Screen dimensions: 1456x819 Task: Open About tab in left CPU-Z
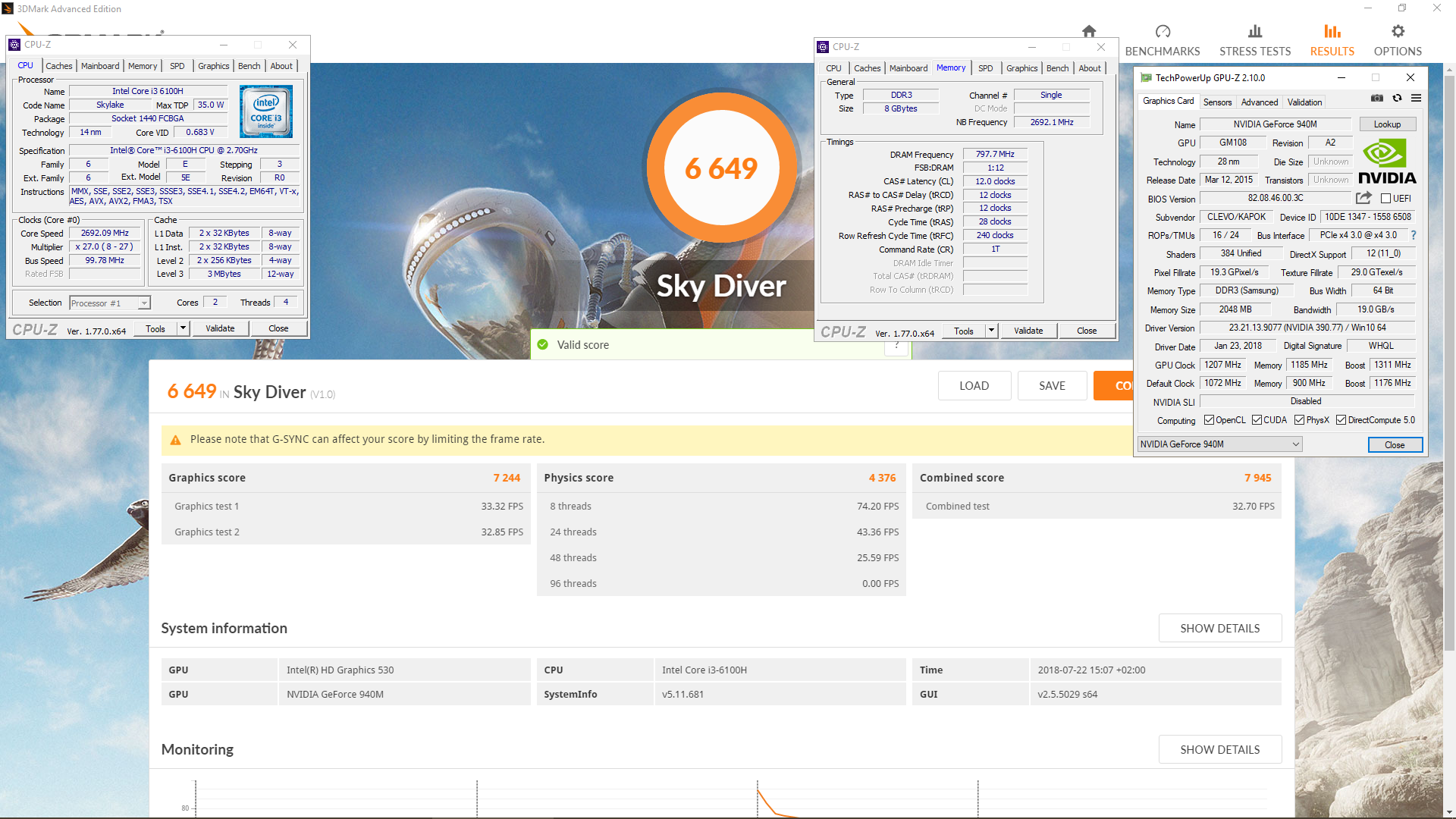tap(281, 66)
